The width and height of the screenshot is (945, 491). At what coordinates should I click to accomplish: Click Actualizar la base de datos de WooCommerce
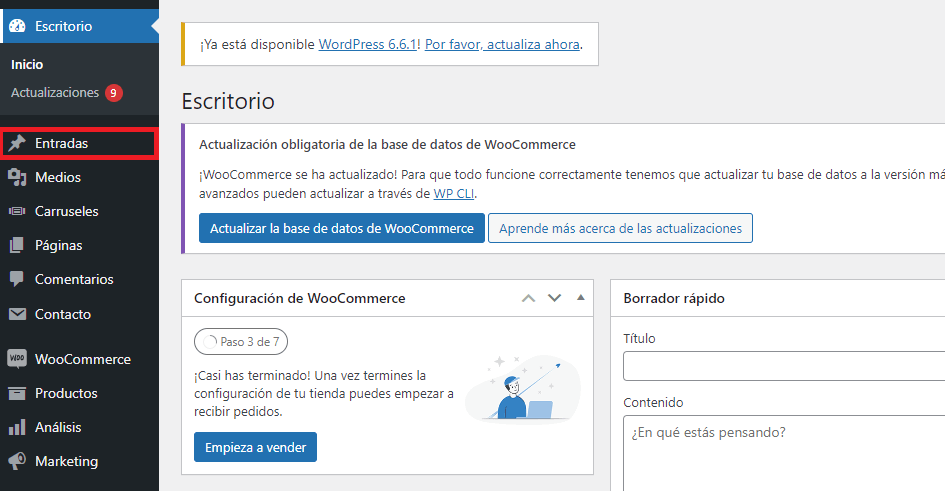point(342,228)
